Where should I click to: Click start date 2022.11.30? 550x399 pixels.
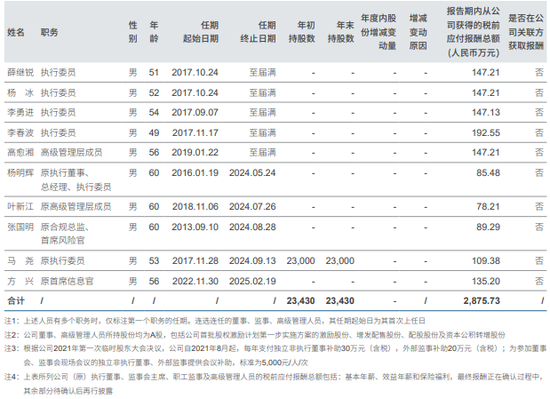pos(195,281)
